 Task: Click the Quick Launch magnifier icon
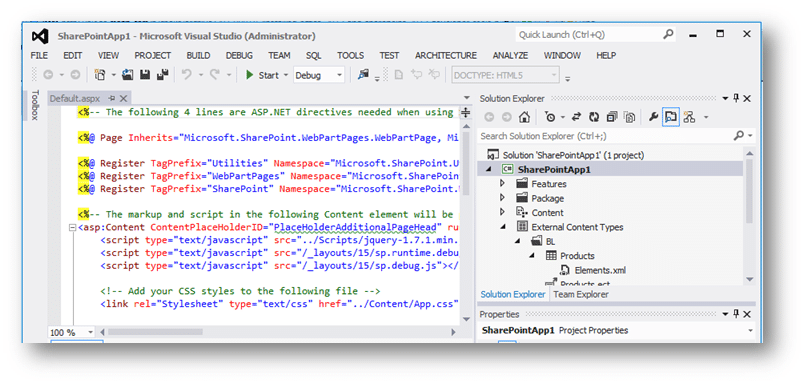click(x=668, y=34)
